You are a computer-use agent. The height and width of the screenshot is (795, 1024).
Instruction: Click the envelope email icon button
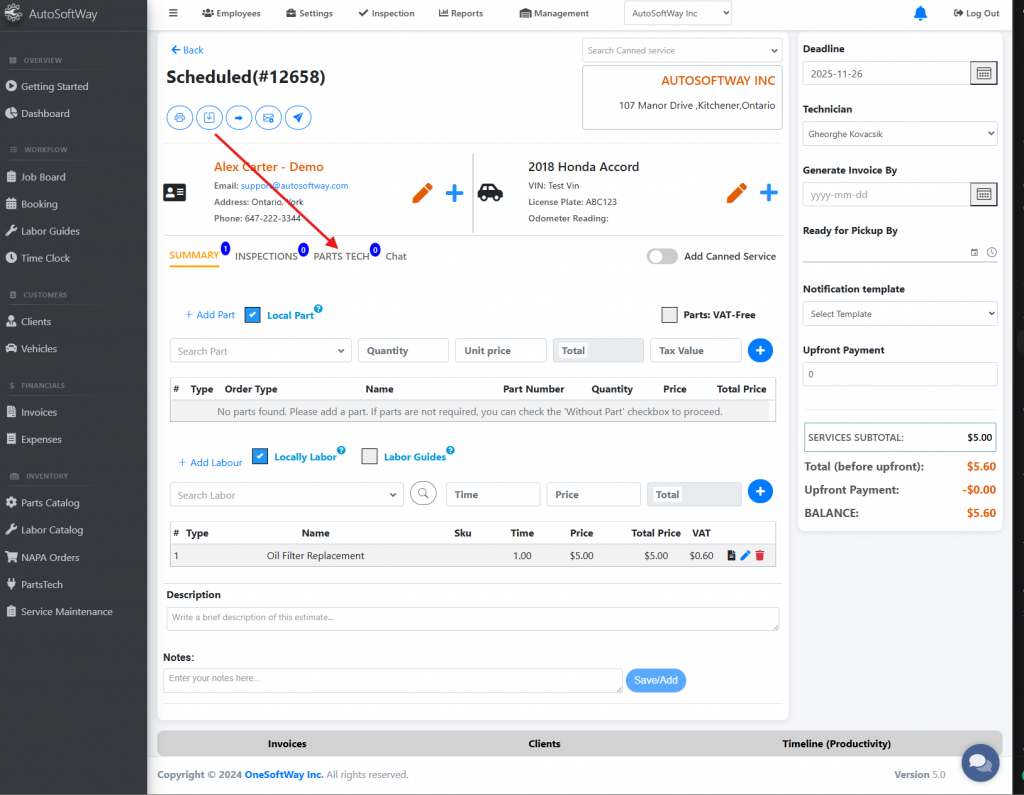tap(268, 118)
